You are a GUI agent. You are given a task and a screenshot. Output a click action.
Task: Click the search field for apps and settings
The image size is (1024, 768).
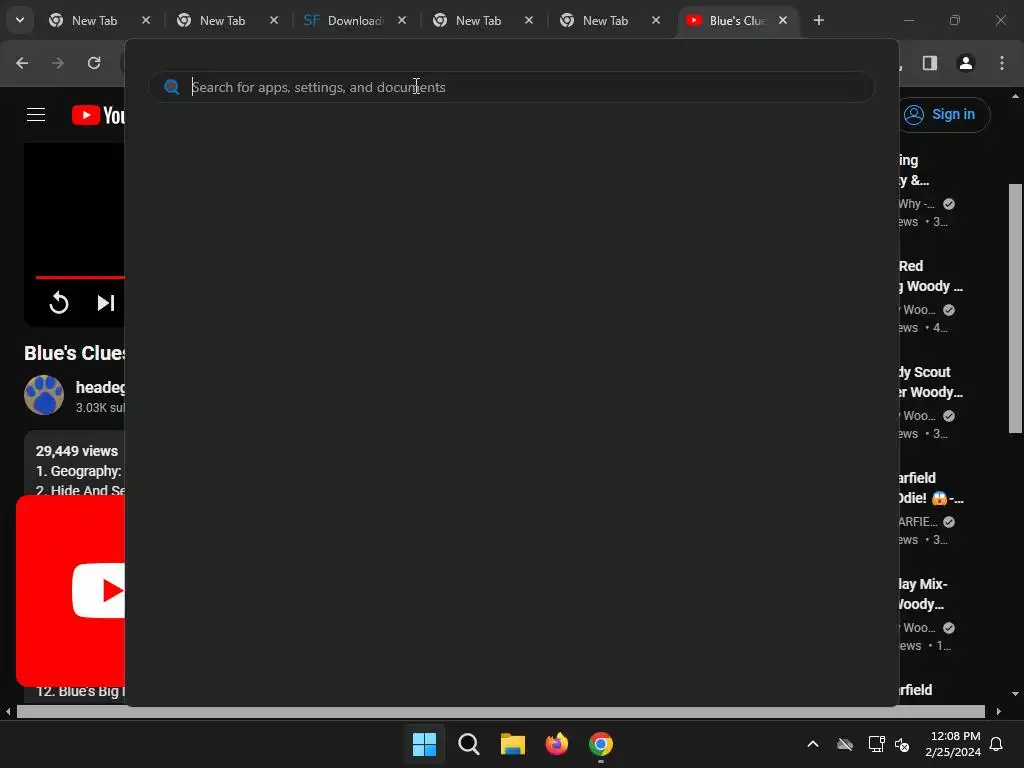[511, 87]
